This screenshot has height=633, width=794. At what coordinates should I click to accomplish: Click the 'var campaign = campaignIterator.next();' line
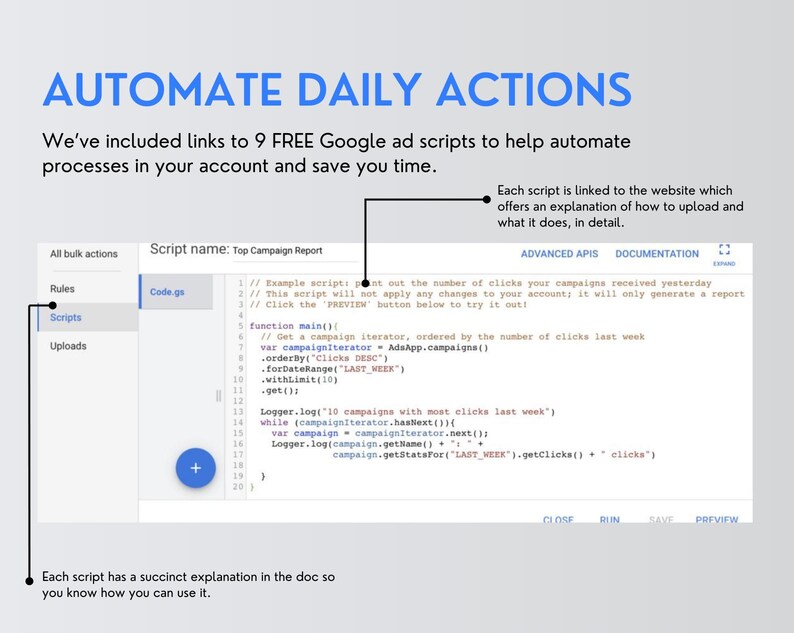[380, 433]
